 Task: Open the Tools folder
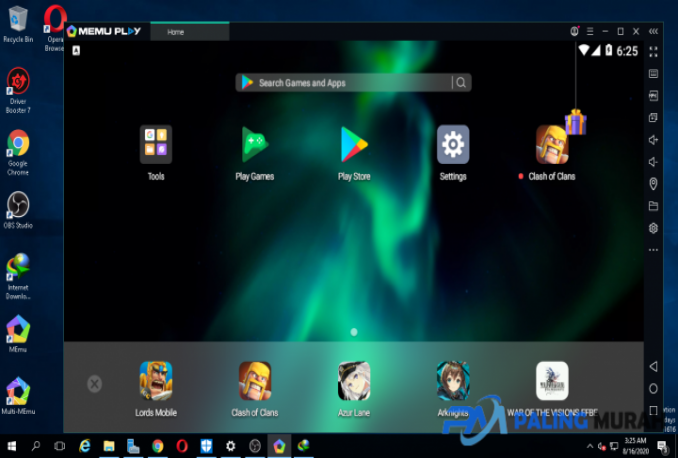[x=156, y=145]
